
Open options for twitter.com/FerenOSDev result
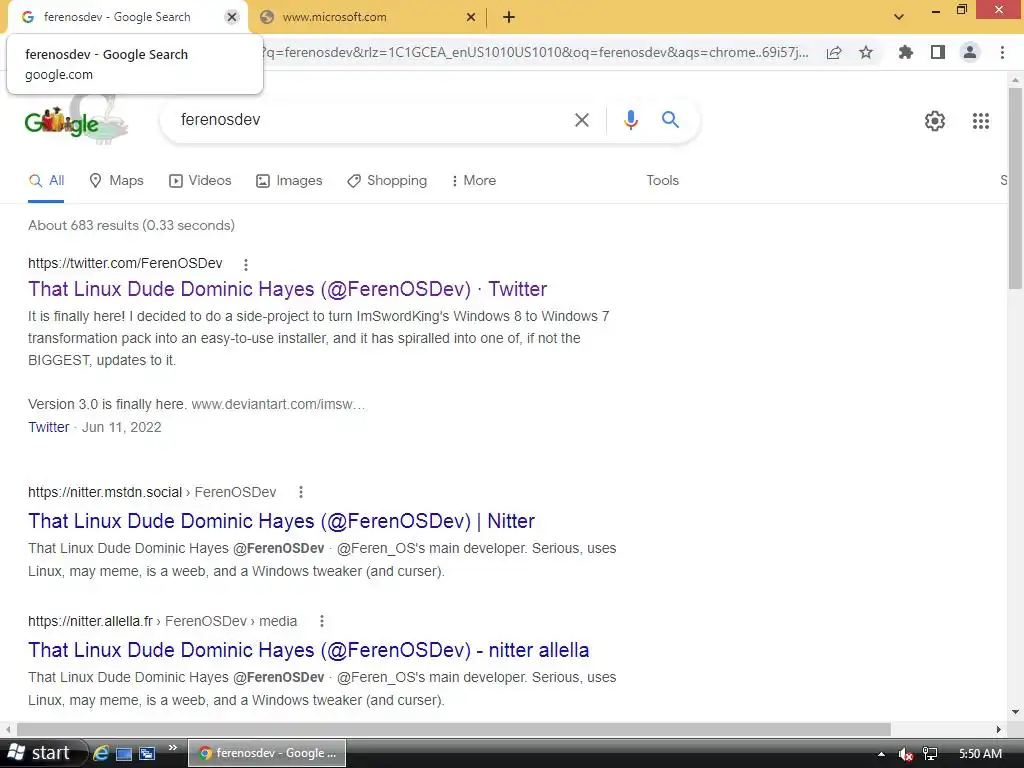(246, 264)
